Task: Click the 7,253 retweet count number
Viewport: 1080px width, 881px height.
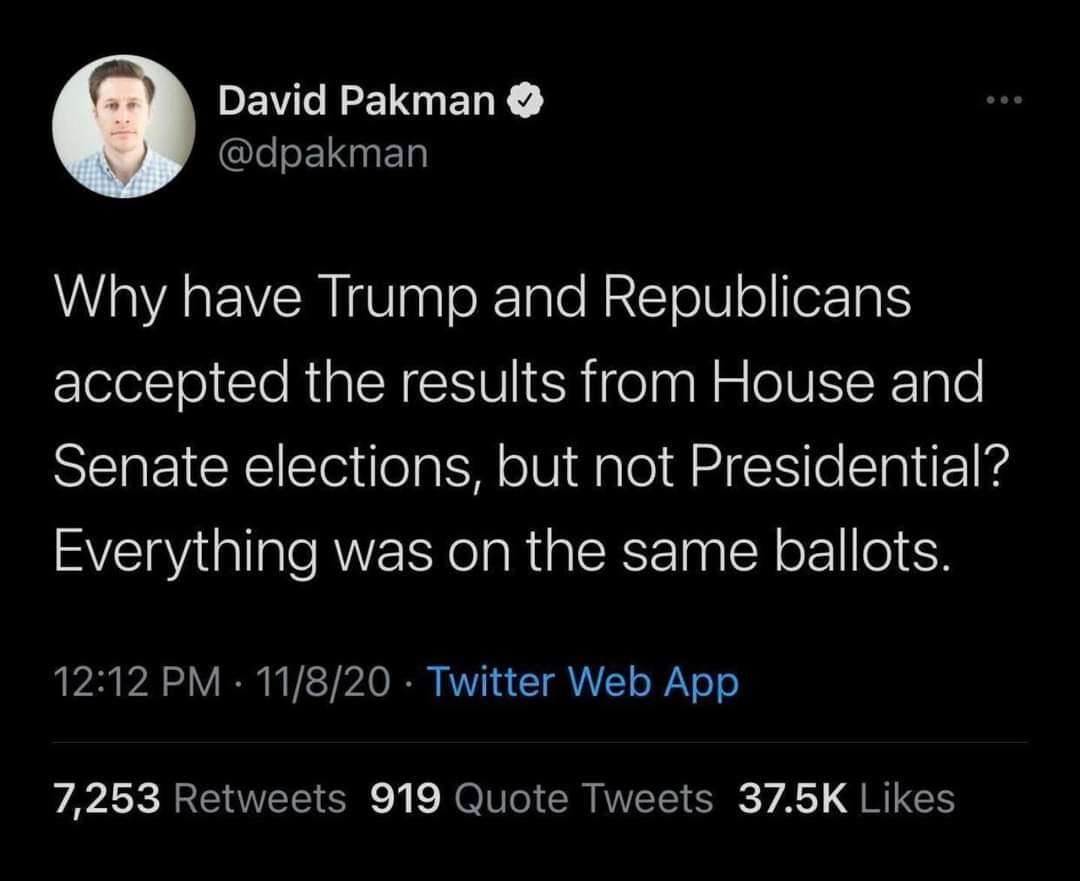Action: click(x=108, y=798)
